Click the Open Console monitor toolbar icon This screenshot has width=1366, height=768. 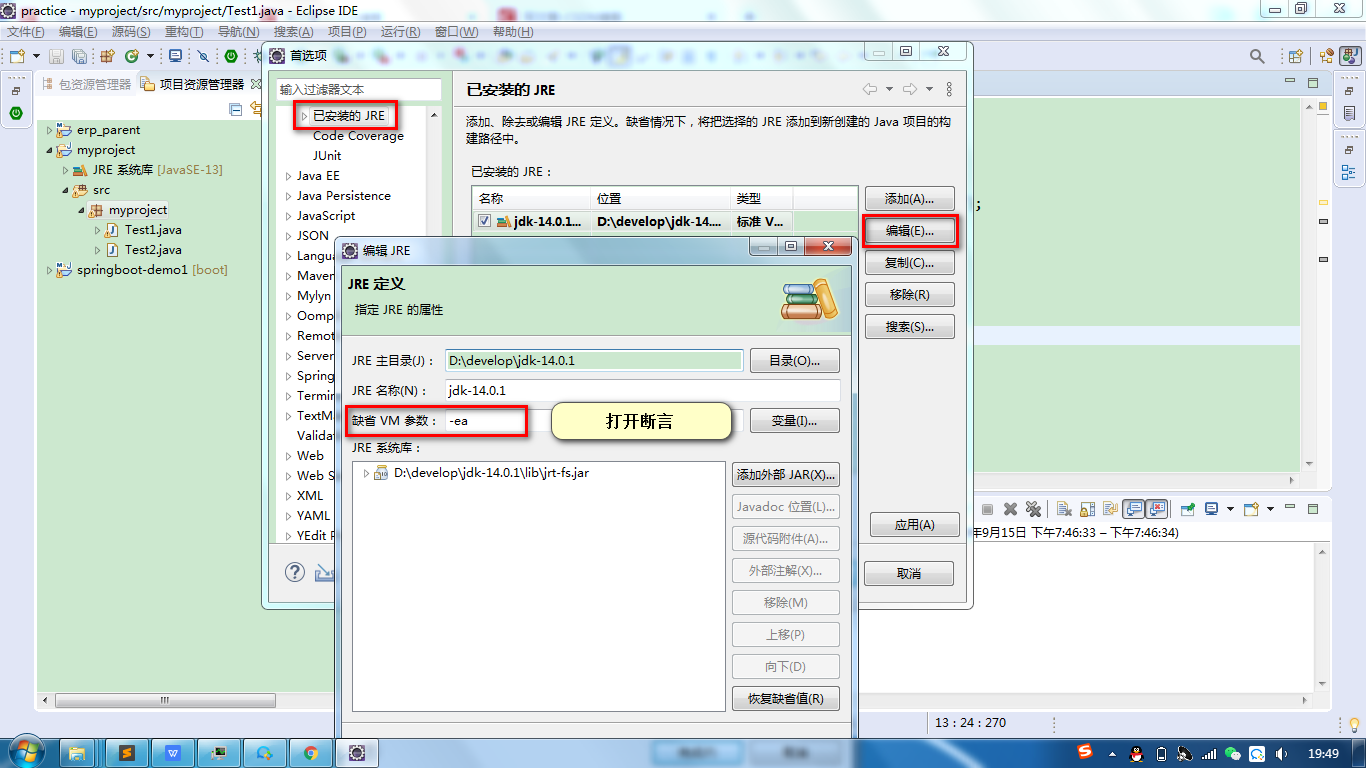click(175, 56)
